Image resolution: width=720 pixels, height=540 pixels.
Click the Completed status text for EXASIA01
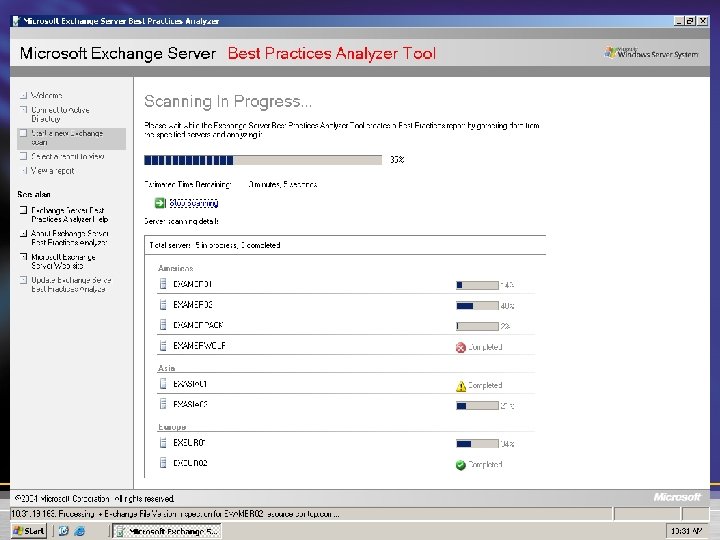point(485,385)
